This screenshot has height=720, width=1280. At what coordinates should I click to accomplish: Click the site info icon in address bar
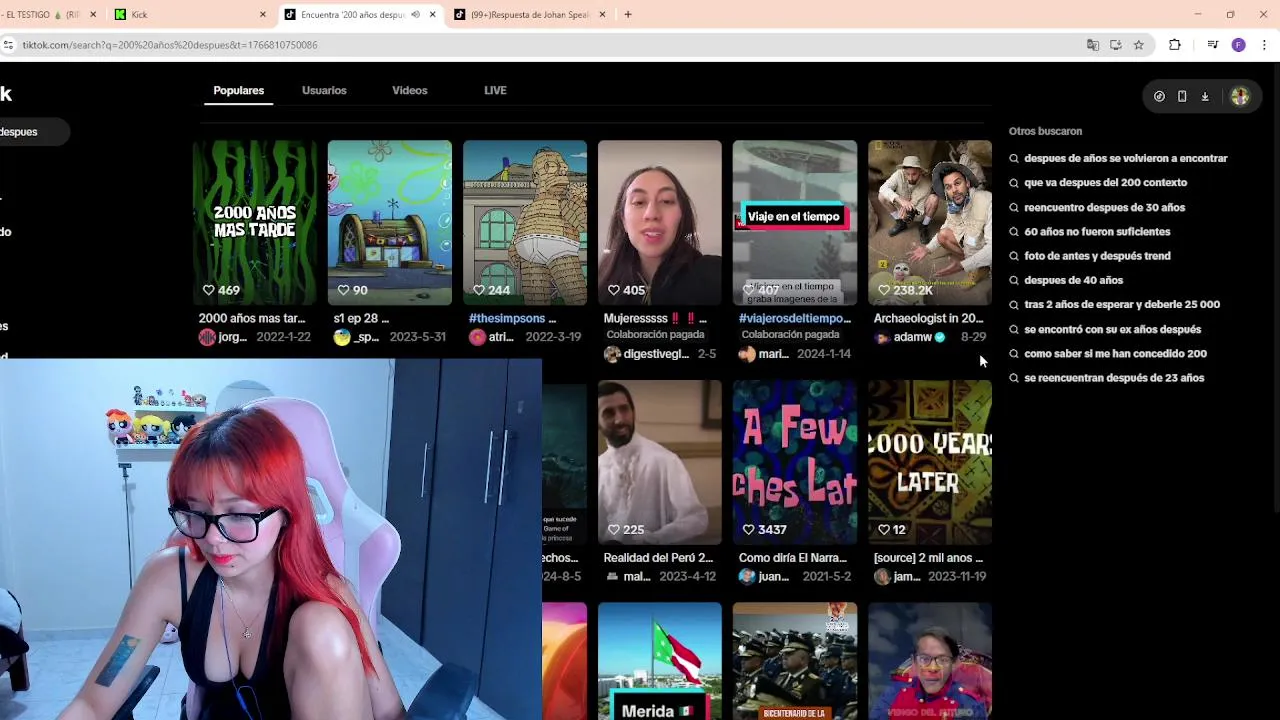[8, 45]
